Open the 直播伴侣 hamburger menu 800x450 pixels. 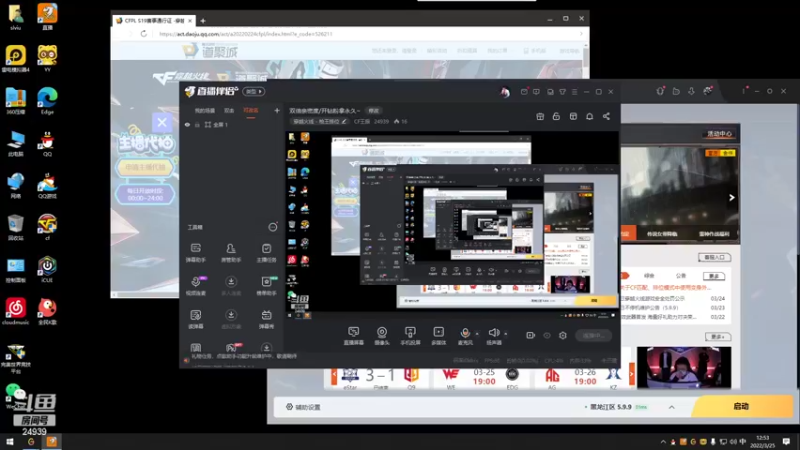(x=574, y=92)
